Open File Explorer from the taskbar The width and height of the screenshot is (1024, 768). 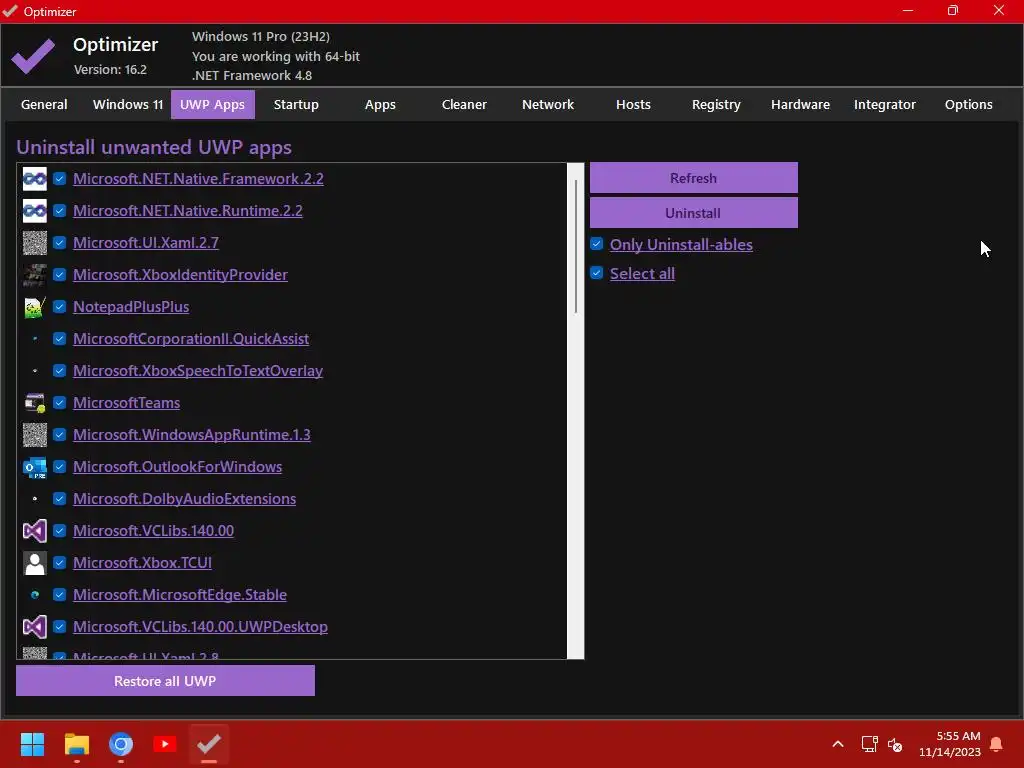point(76,744)
